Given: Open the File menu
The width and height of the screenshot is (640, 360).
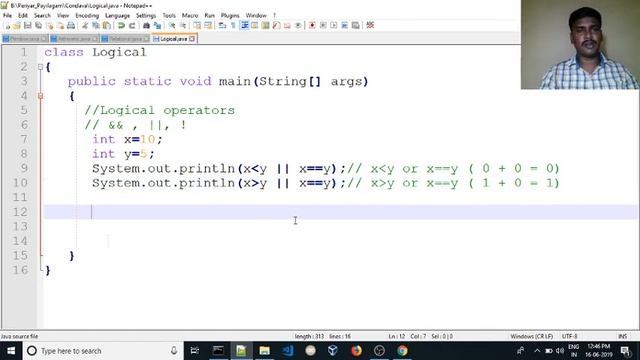Looking at the screenshot, I should tap(7, 16).
